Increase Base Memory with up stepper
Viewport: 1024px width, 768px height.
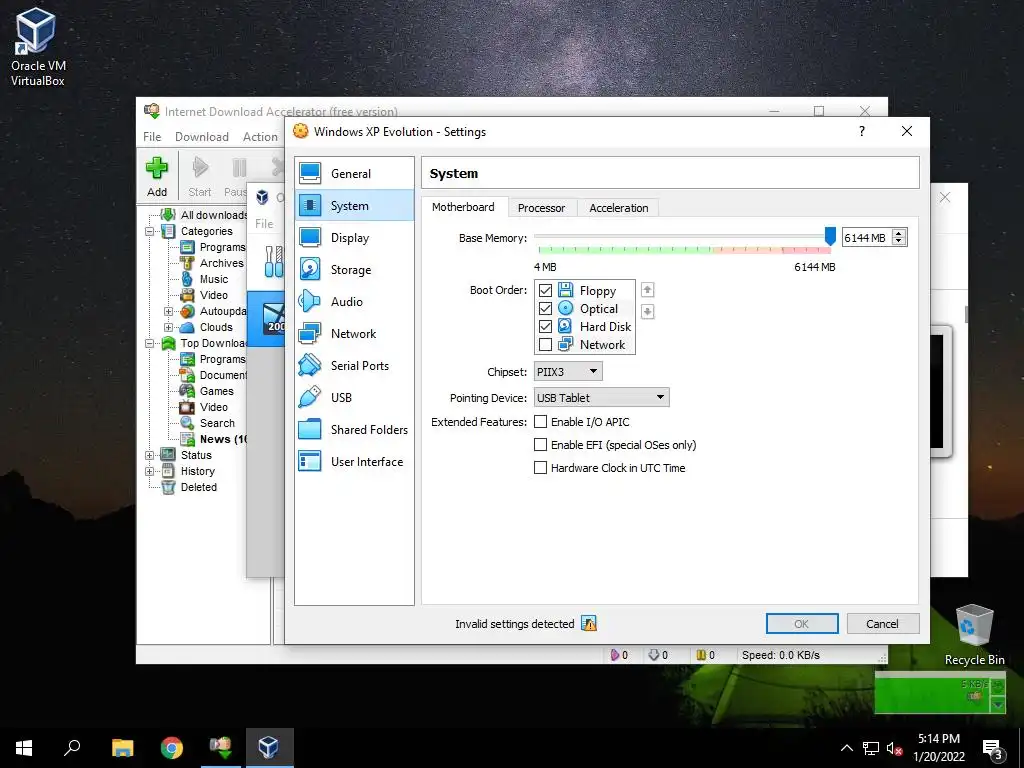click(899, 233)
